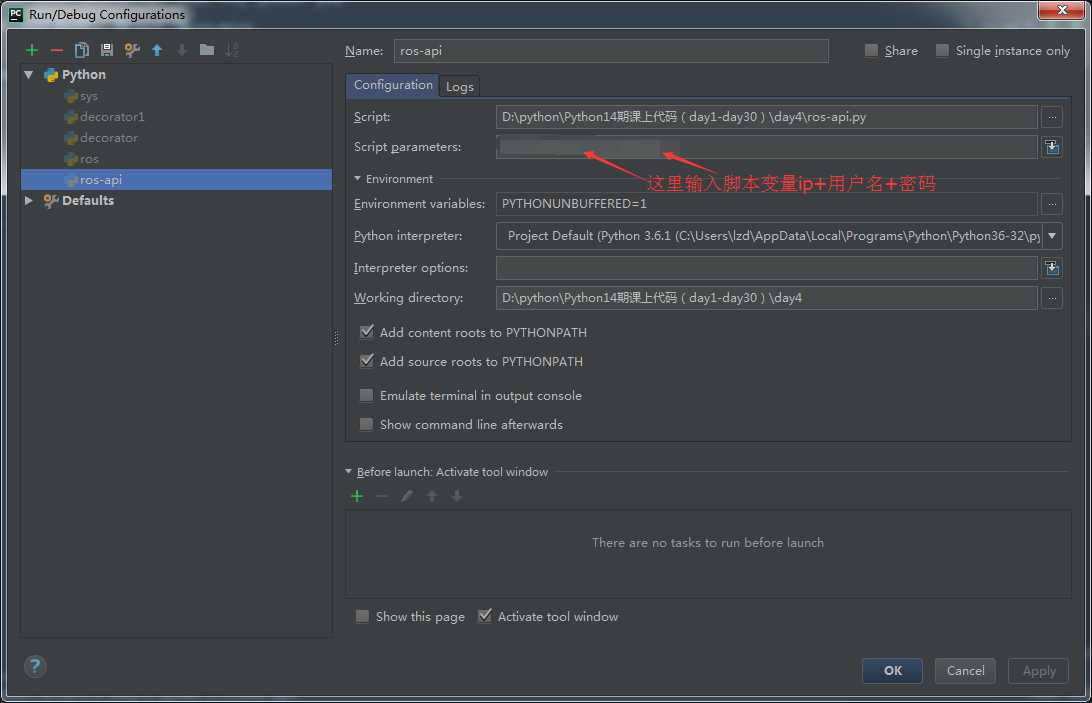
Task: Add a new configuration with the plus icon
Action: 31,50
